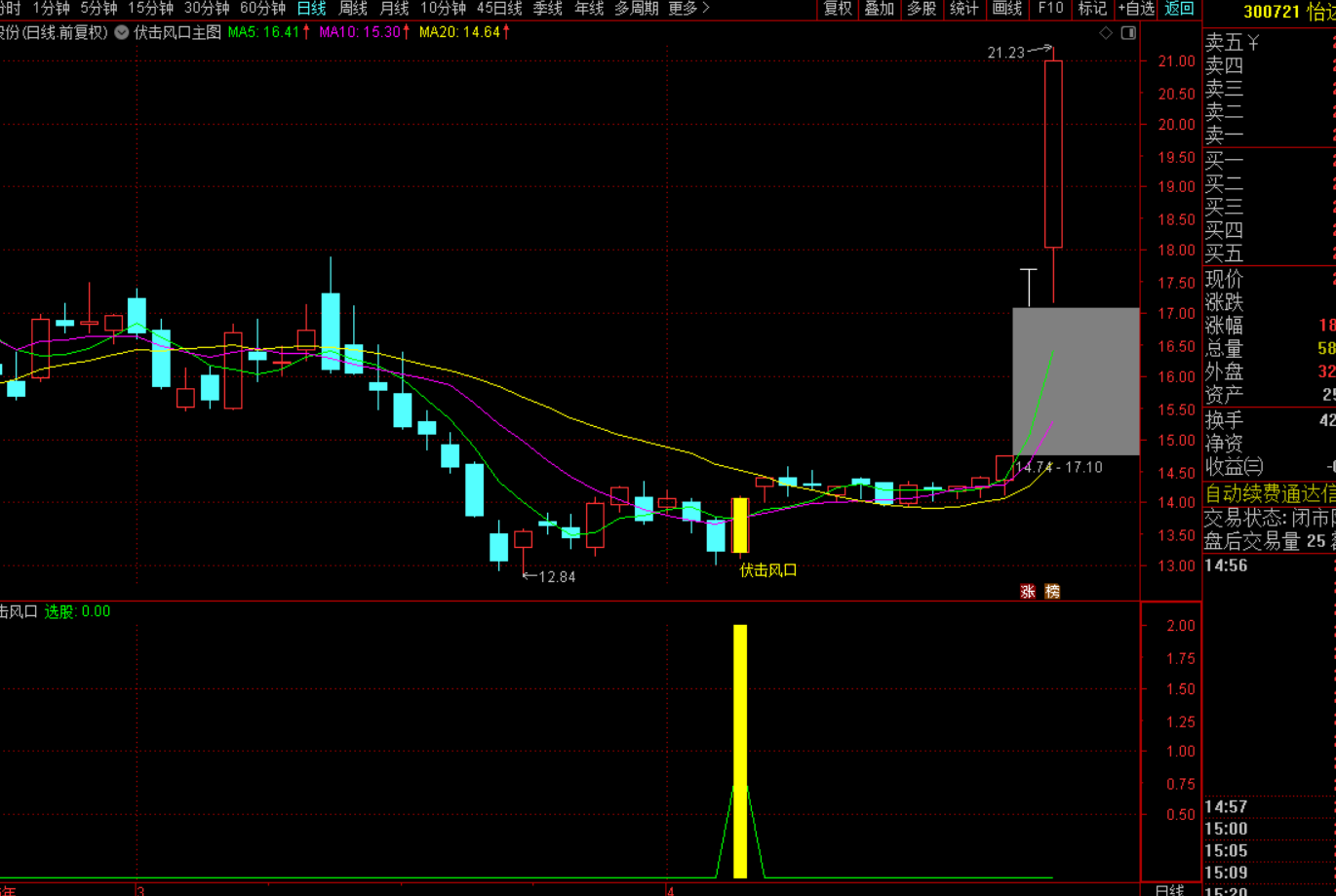Click the 14:56 tick time entry
Viewport: 1336px width, 896px height.
pos(1226,565)
